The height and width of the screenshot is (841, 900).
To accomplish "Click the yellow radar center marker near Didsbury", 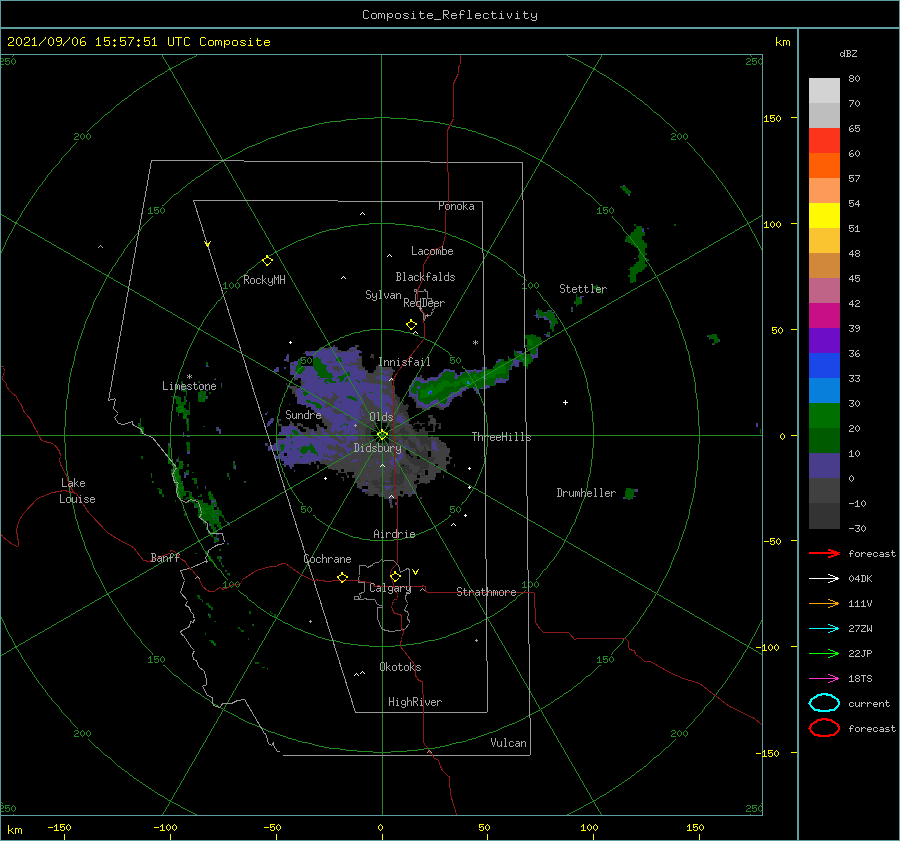I will pos(382,435).
